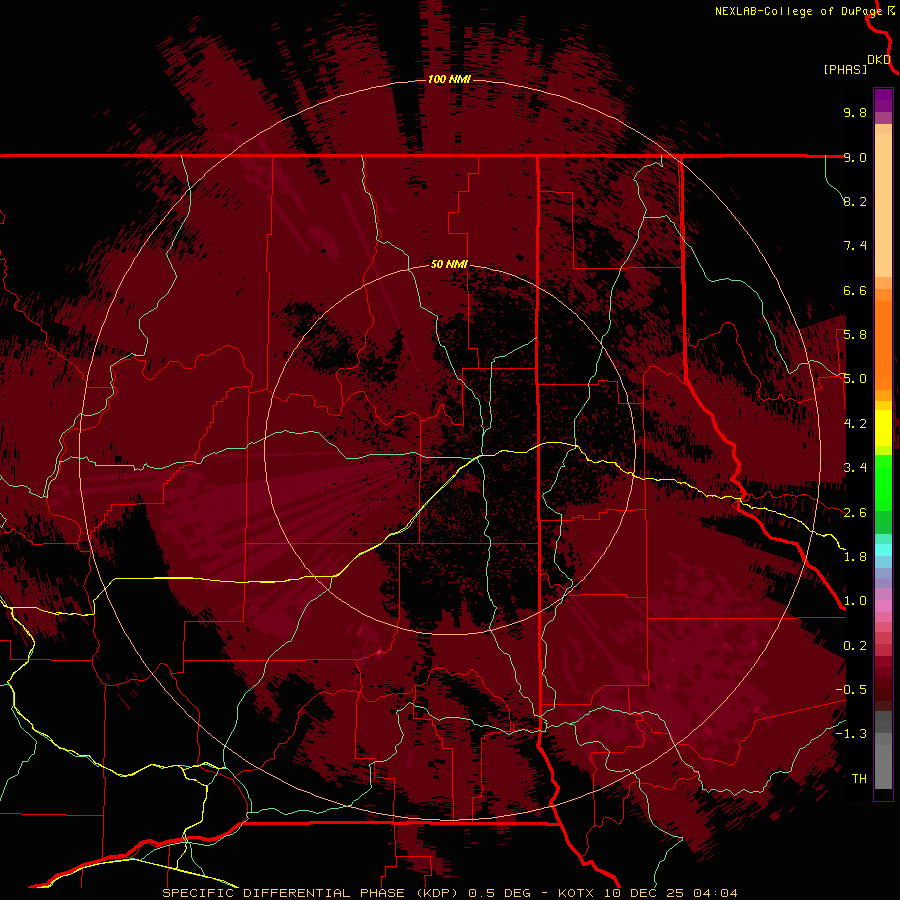Viewport: 900px width, 900px height.
Task: Click the 9.0 legend value
Action: (x=855, y=157)
